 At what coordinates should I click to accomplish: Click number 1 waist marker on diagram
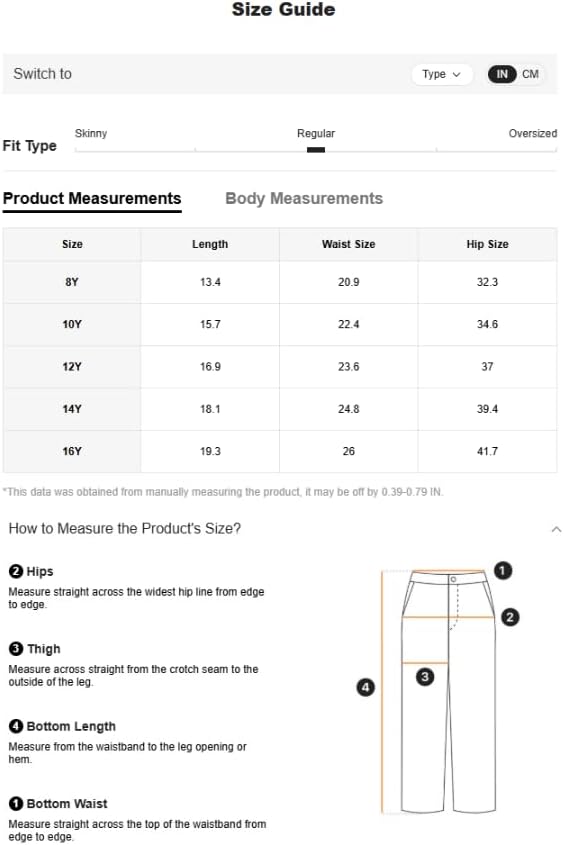click(503, 571)
